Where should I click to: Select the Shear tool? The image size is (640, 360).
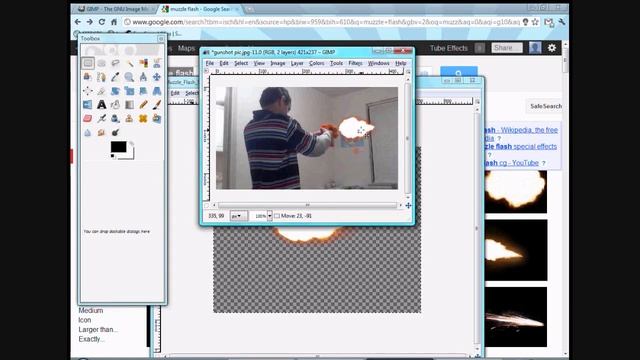click(x=143, y=91)
